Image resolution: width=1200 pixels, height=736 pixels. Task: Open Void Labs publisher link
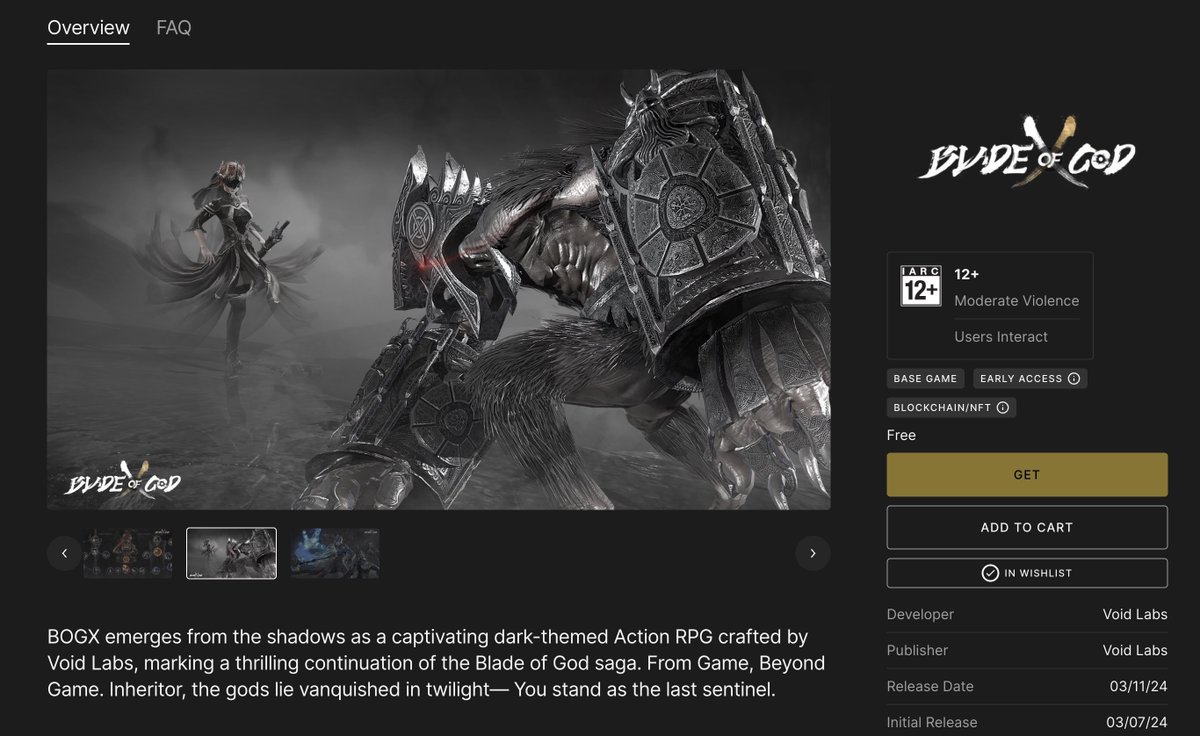pyautogui.click(x=1135, y=650)
